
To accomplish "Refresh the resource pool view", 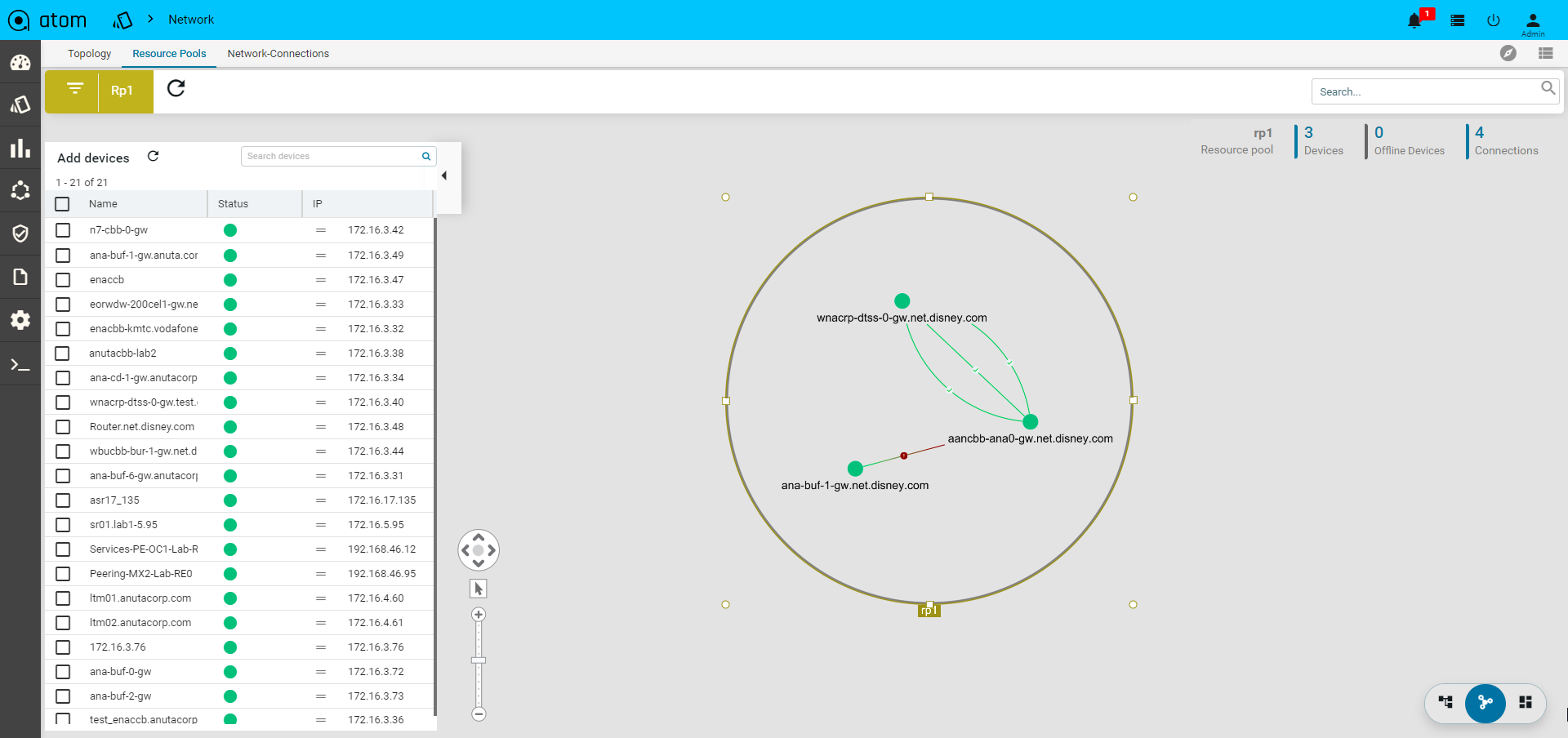I will click(x=176, y=88).
